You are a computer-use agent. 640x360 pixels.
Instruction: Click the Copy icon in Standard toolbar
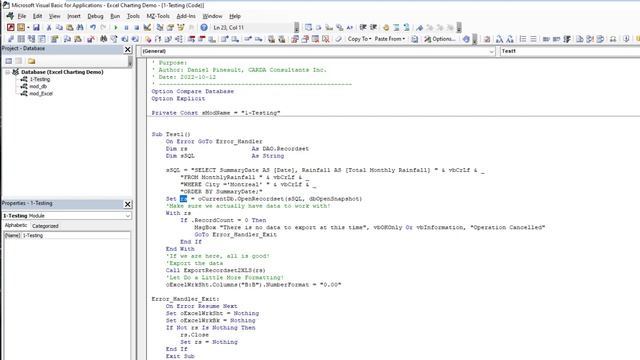coord(59,27)
